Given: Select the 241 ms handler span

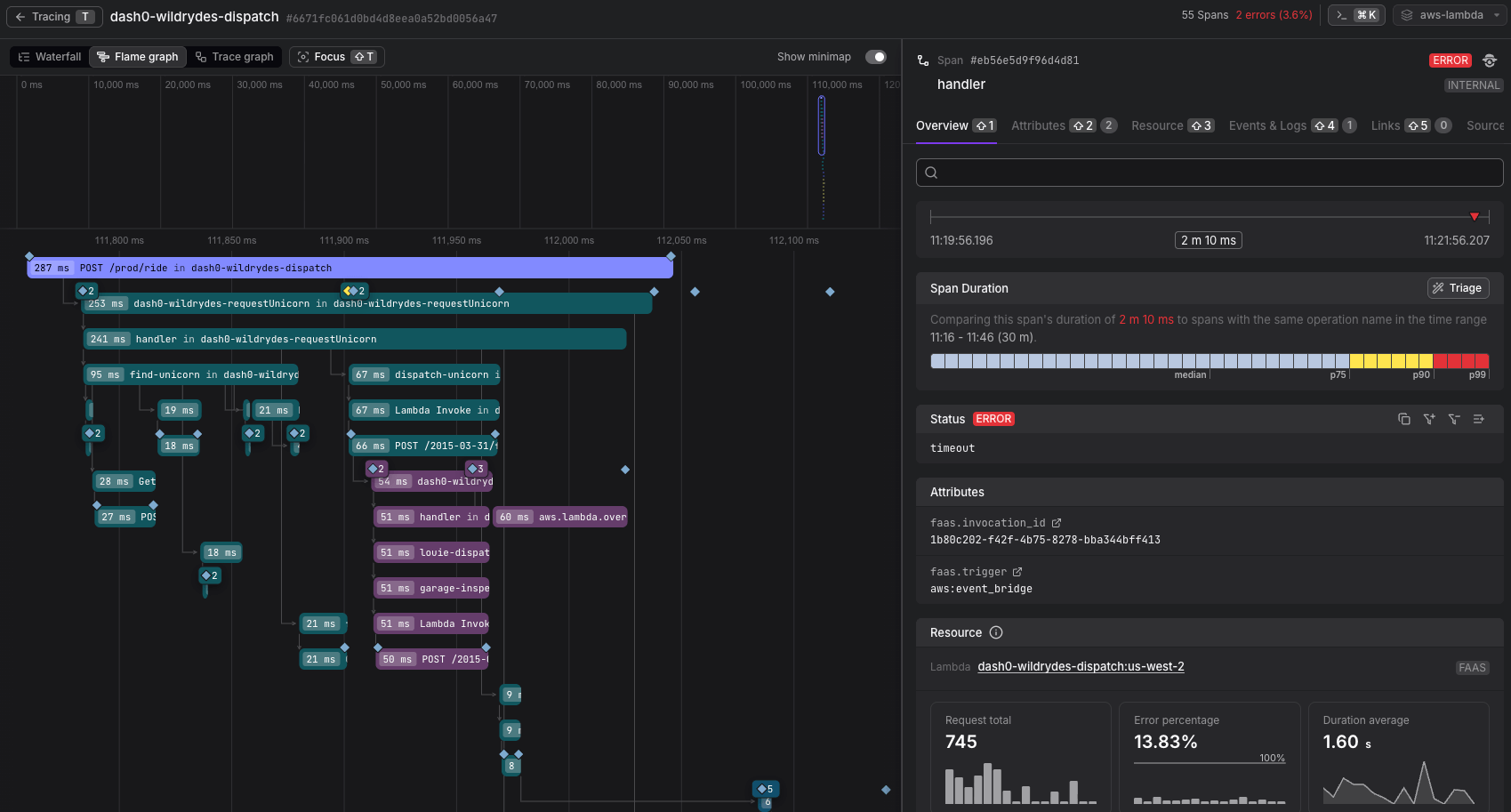Looking at the screenshot, I should coord(355,339).
